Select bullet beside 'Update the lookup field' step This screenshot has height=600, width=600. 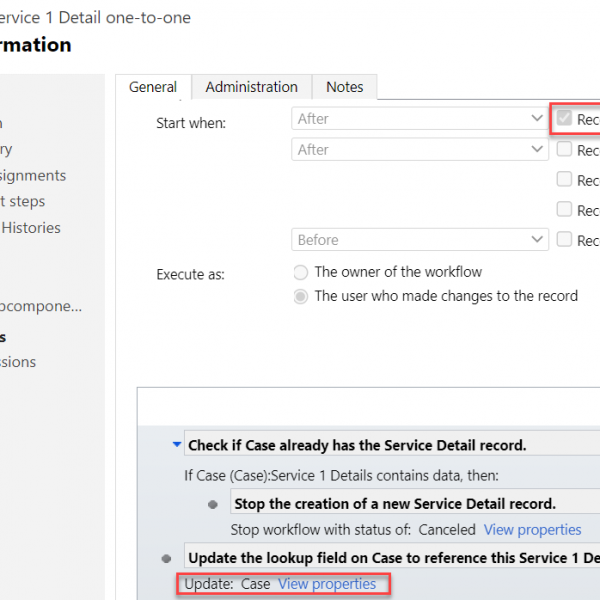point(166,557)
